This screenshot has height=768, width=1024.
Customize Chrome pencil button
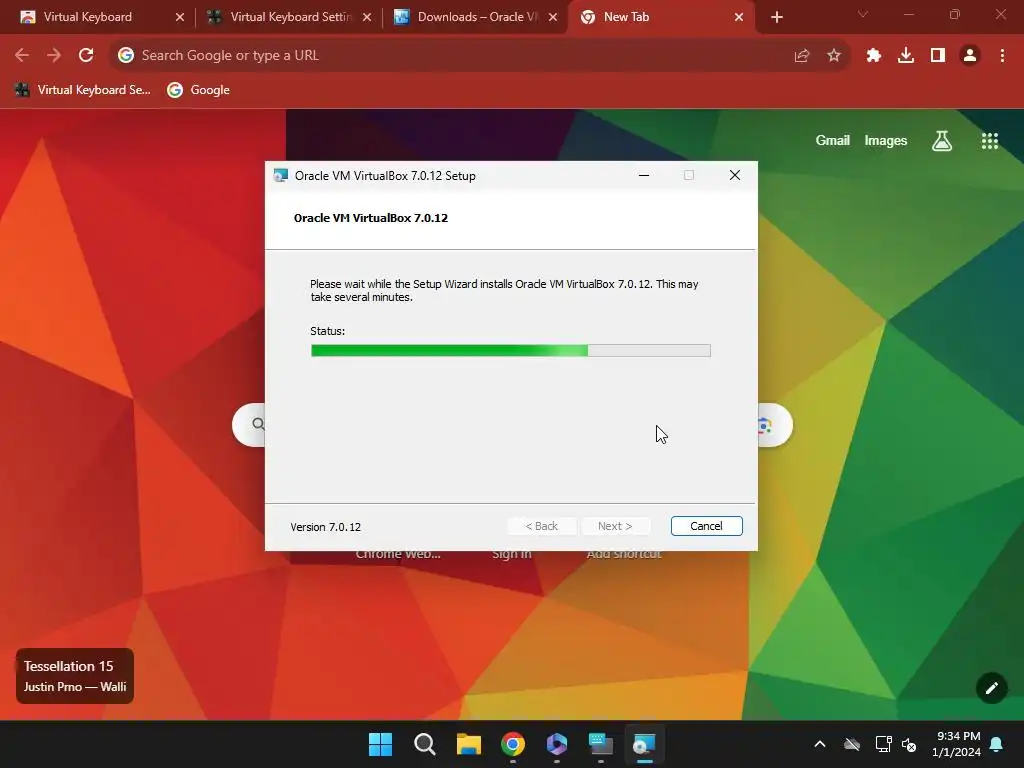[991, 688]
